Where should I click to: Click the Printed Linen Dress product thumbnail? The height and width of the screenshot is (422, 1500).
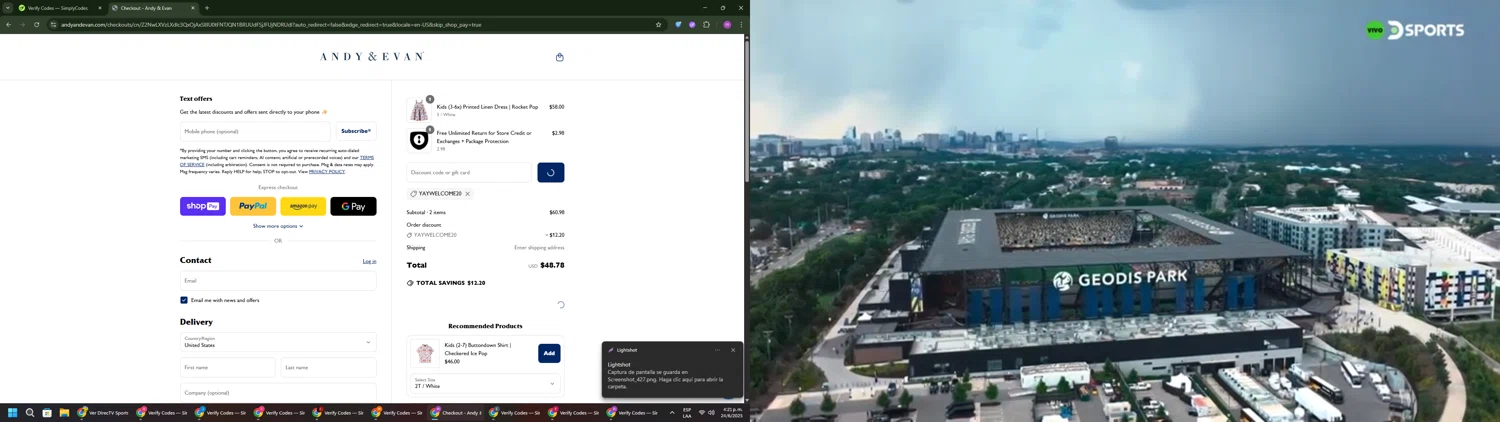tap(419, 109)
